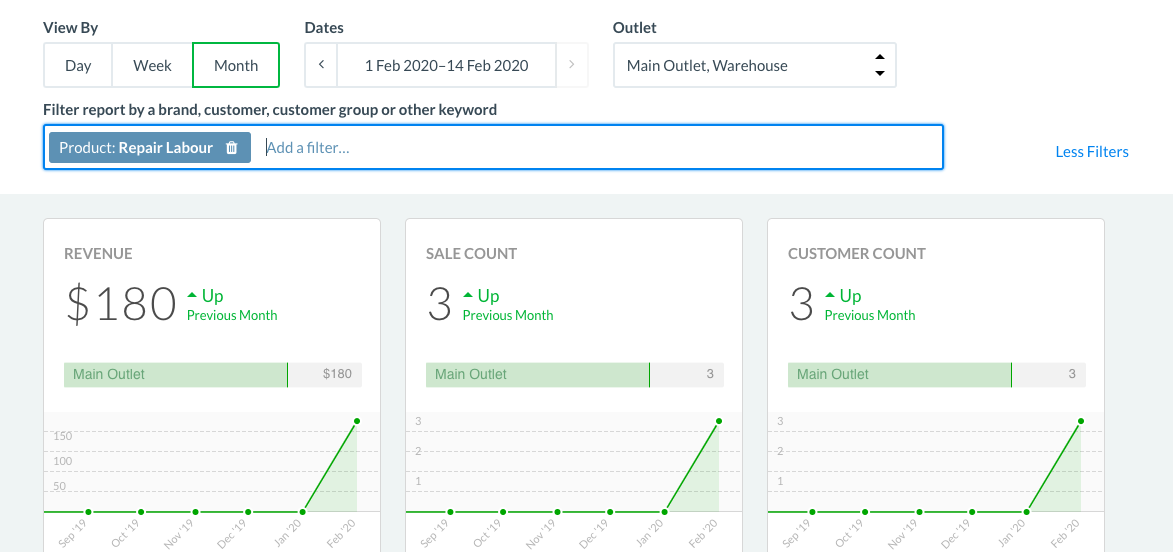Click the Main Outlet bar in Revenue card
This screenshot has height=552, width=1173.
coord(212,374)
